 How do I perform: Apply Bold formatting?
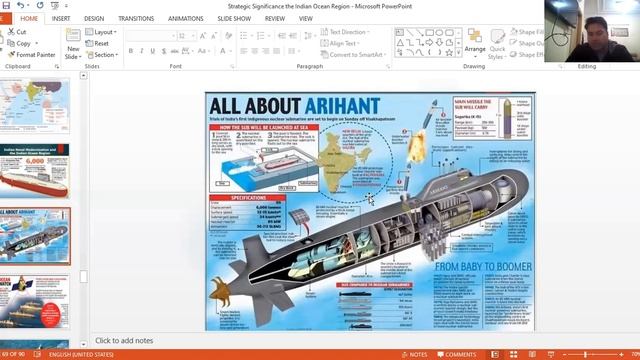(131, 51)
